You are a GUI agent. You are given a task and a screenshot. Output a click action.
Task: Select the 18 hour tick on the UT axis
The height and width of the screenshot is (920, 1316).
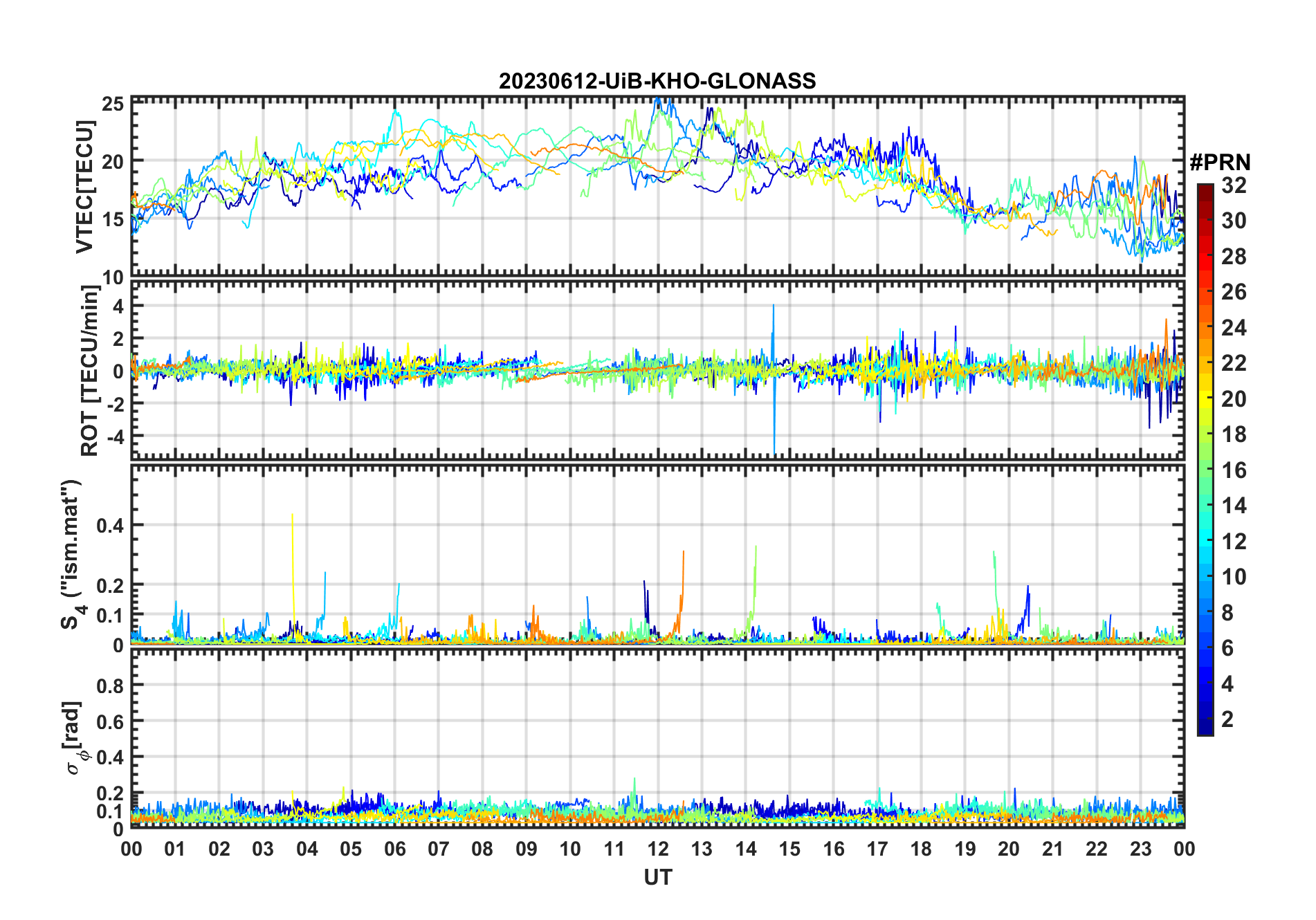point(921,849)
